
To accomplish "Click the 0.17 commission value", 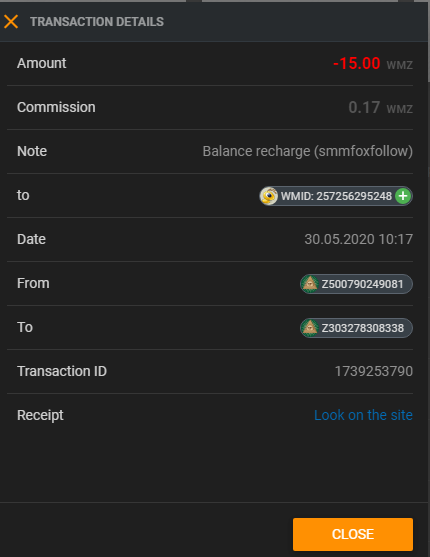I will (x=364, y=107).
